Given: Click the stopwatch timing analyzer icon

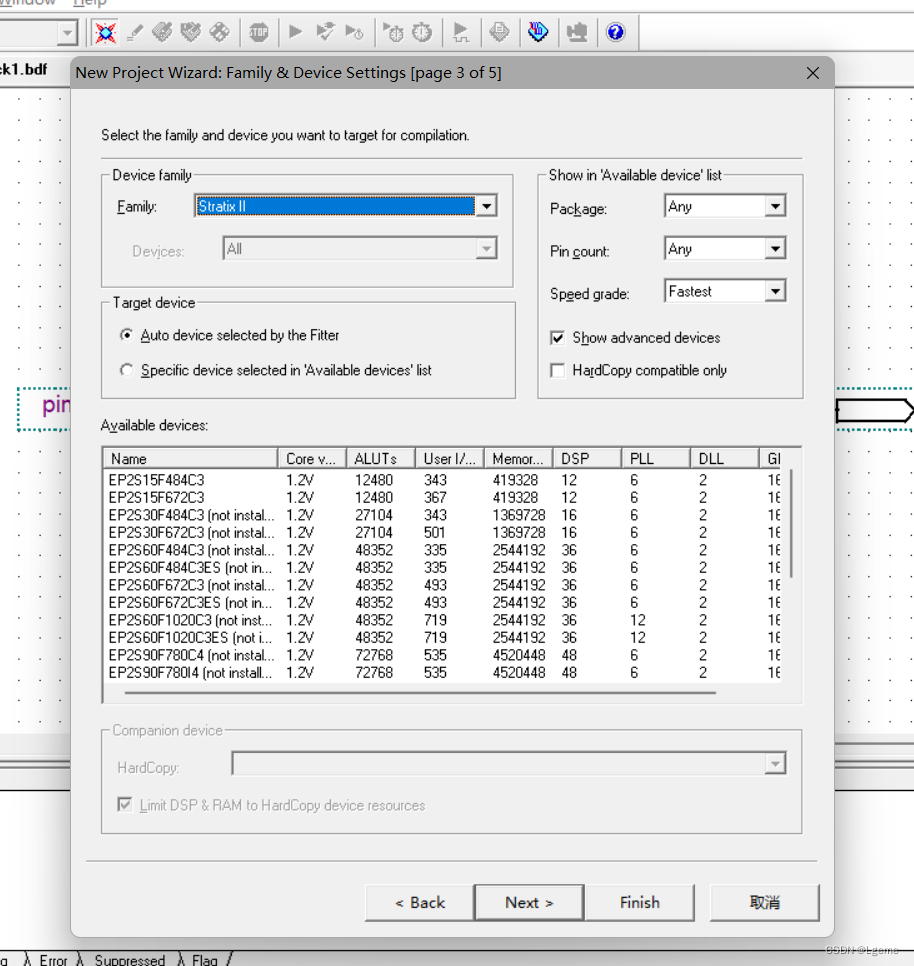Looking at the screenshot, I should coord(420,32).
